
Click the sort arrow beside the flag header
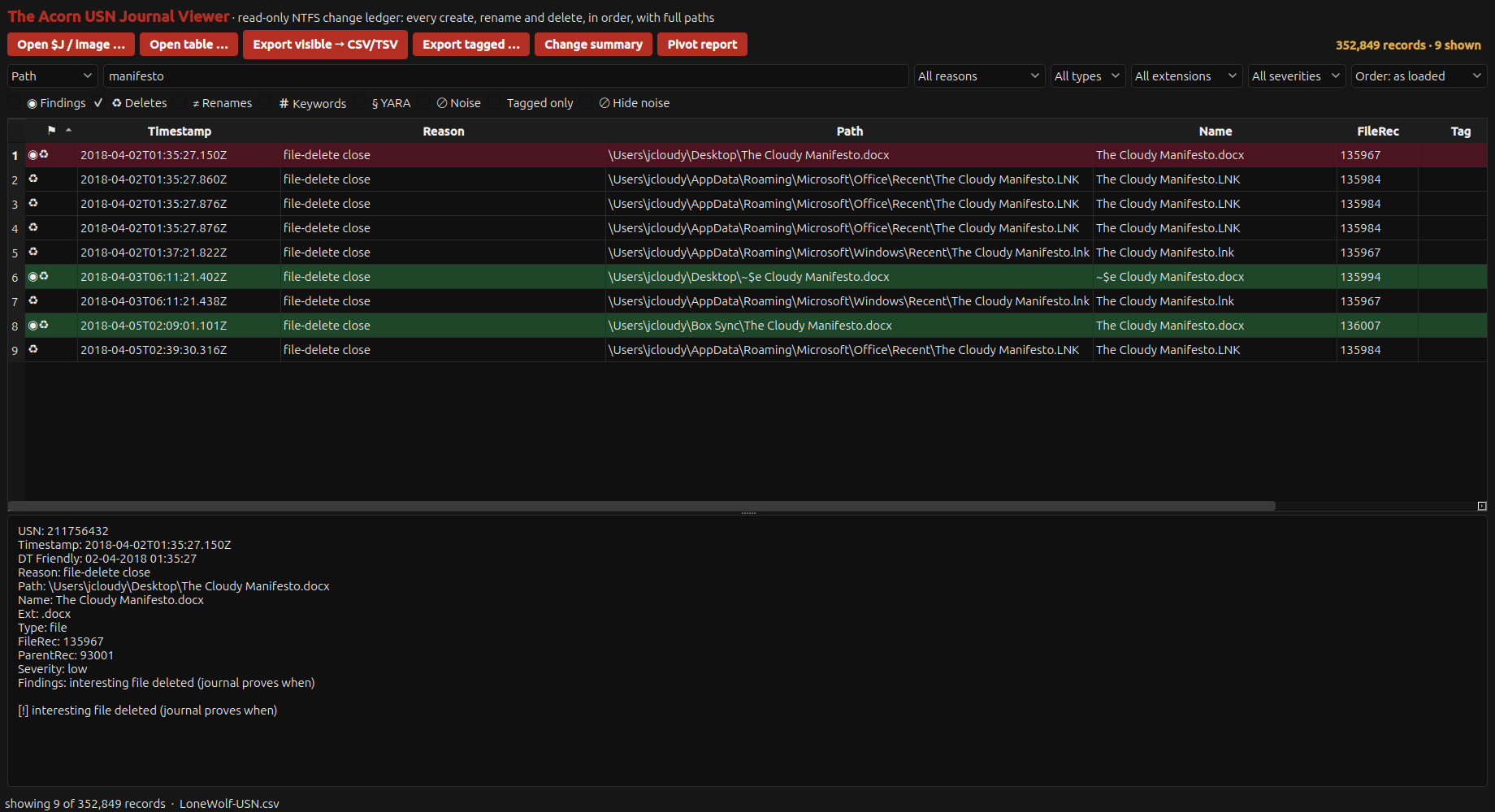click(x=69, y=130)
